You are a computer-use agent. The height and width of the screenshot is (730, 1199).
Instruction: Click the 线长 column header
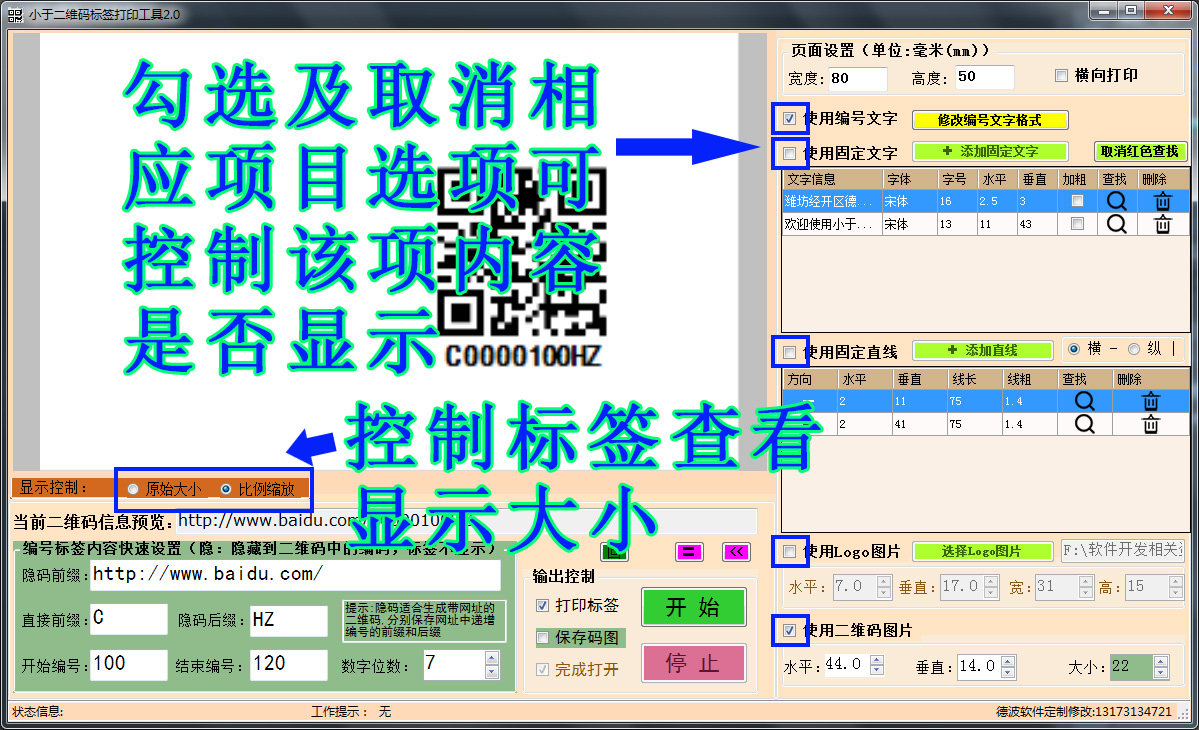974,379
